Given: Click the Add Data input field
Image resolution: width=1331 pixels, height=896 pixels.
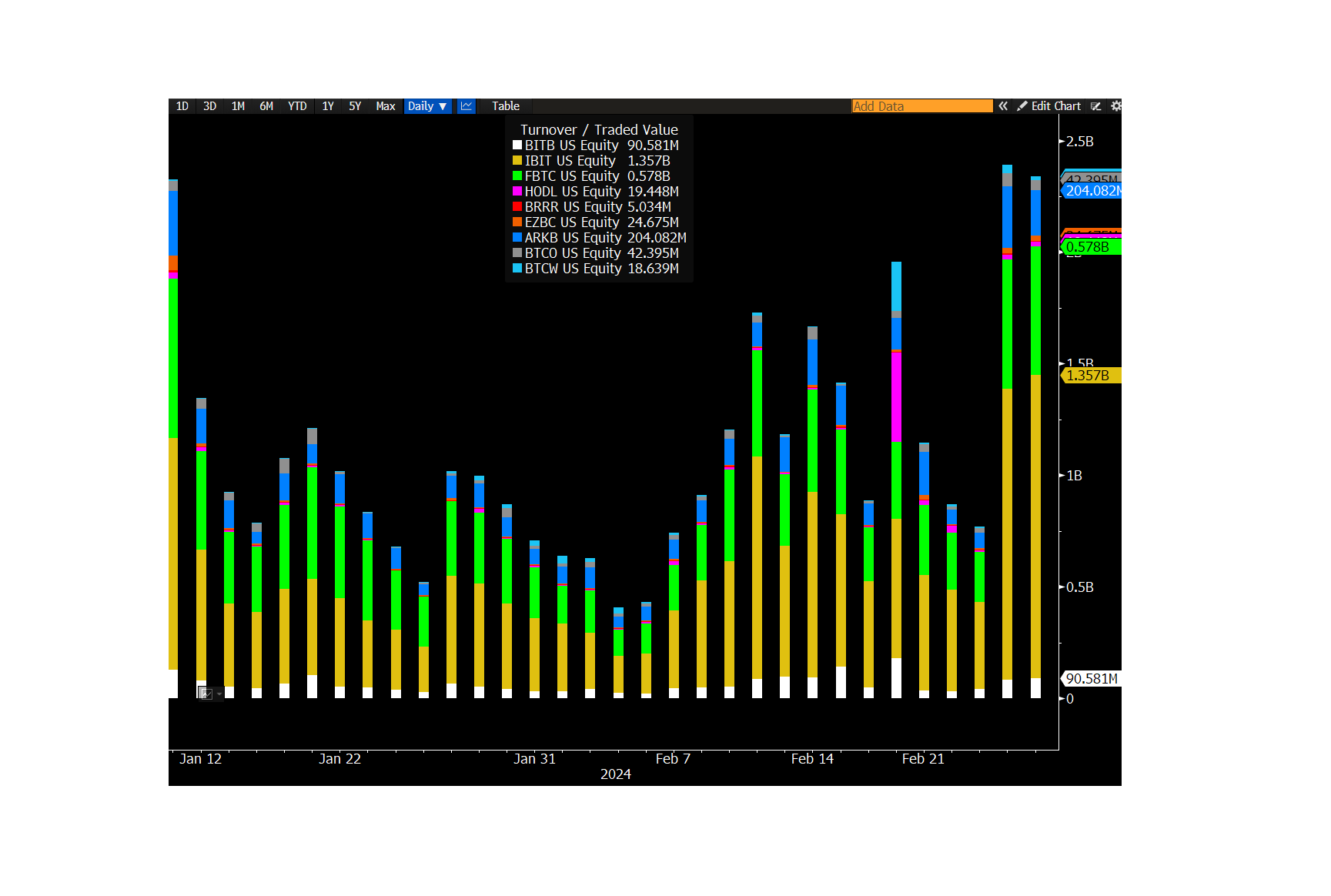Looking at the screenshot, I should pyautogui.click(x=922, y=106).
